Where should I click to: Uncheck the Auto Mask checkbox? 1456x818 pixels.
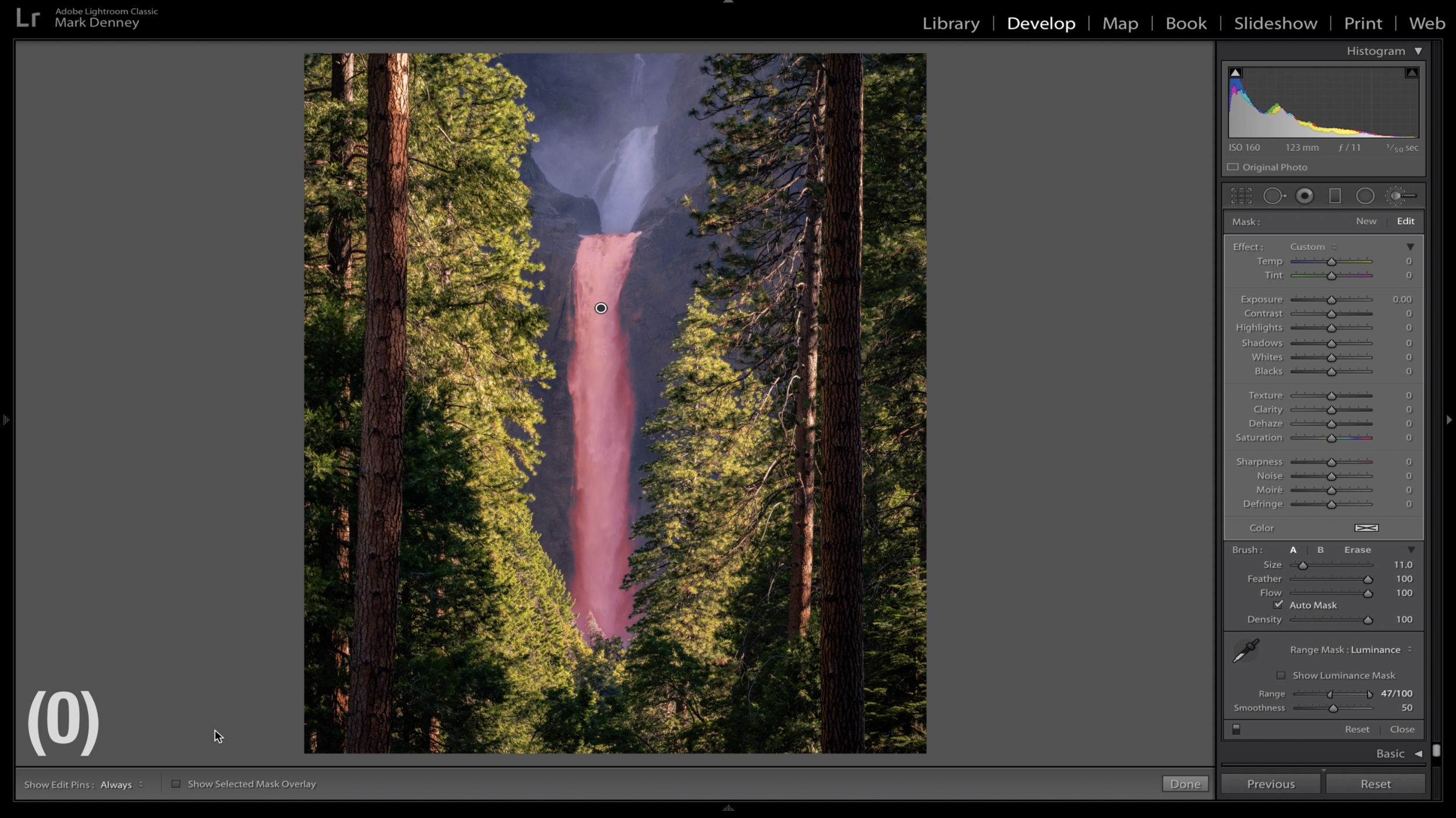click(x=1278, y=605)
